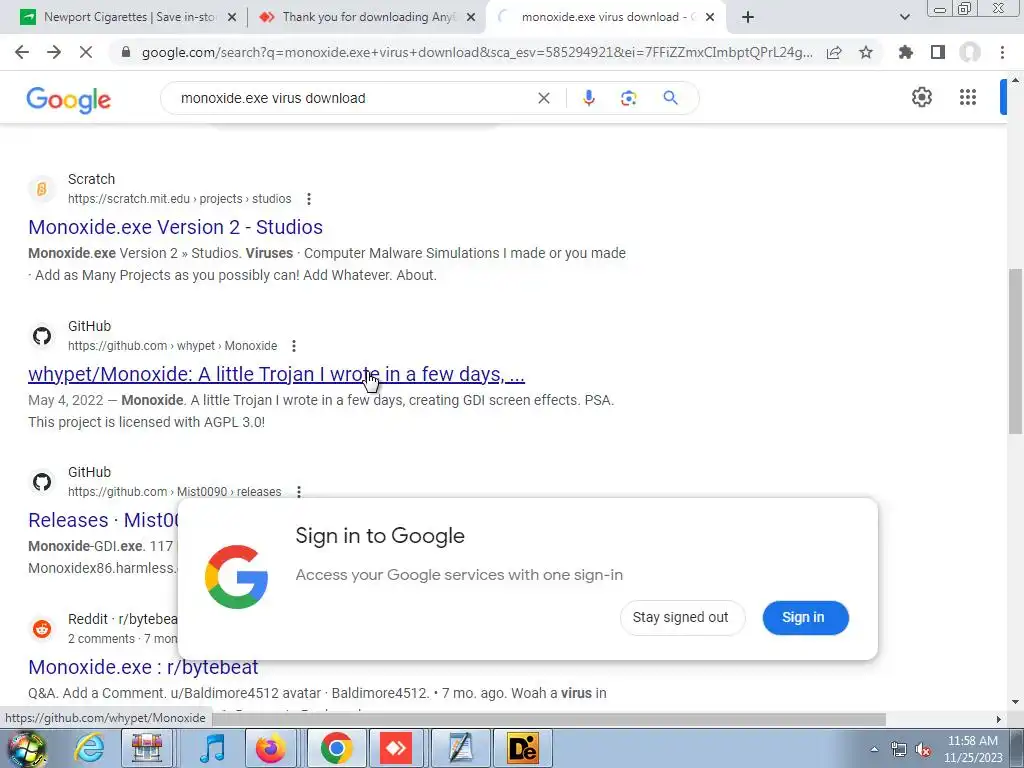1024x768 pixels.
Task: Click the Sign in button
Action: pos(805,618)
